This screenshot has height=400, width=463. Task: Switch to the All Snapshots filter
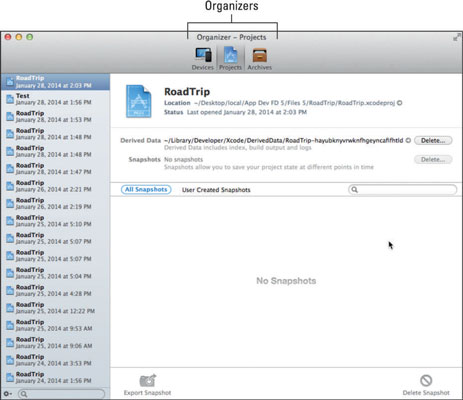pos(146,190)
